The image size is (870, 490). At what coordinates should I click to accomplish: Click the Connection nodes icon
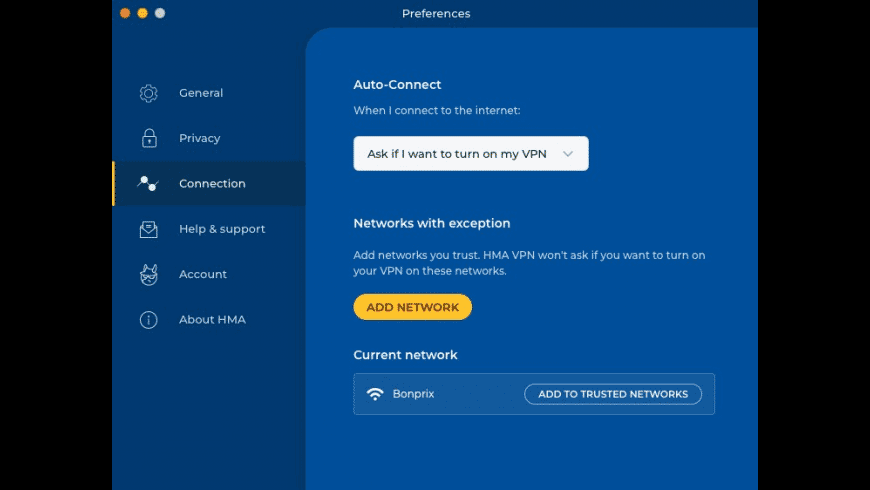pyautogui.click(x=148, y=183)
